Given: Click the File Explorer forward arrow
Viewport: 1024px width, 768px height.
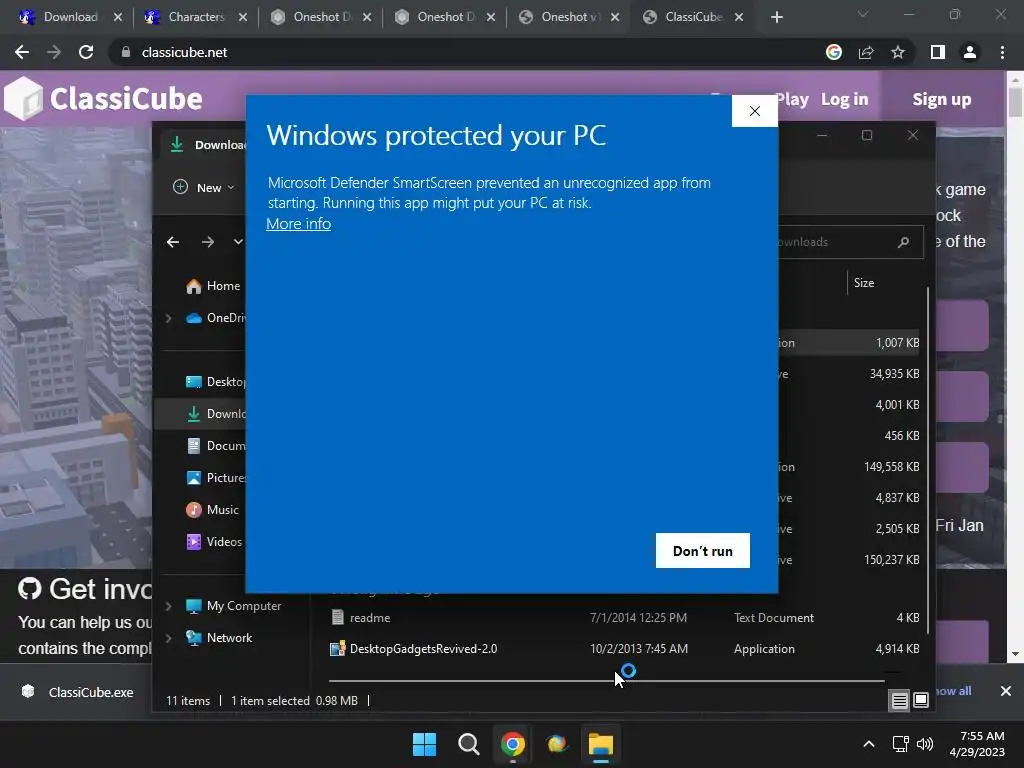Looking at the screenshot, I should pos(208,242).
